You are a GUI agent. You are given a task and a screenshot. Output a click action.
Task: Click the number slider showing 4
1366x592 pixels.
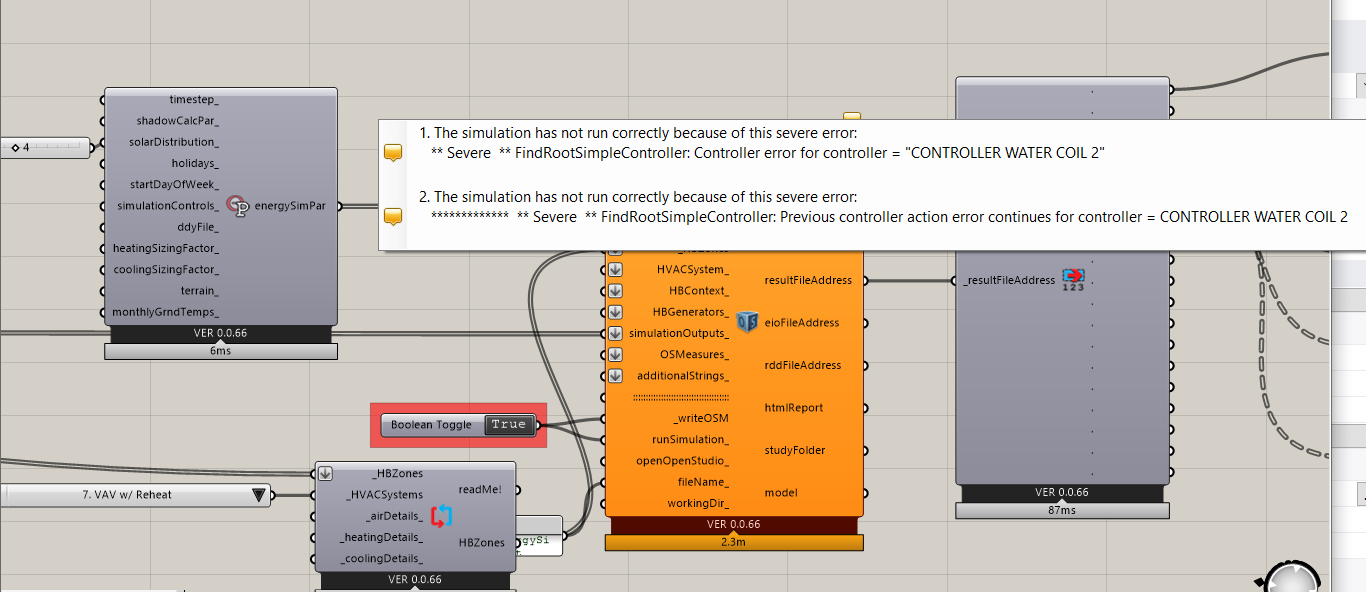click(46, 148)
